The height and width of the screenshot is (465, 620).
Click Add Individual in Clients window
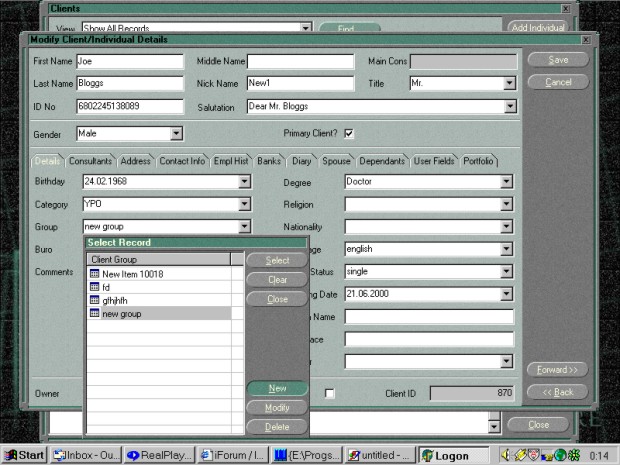[538, 27]
